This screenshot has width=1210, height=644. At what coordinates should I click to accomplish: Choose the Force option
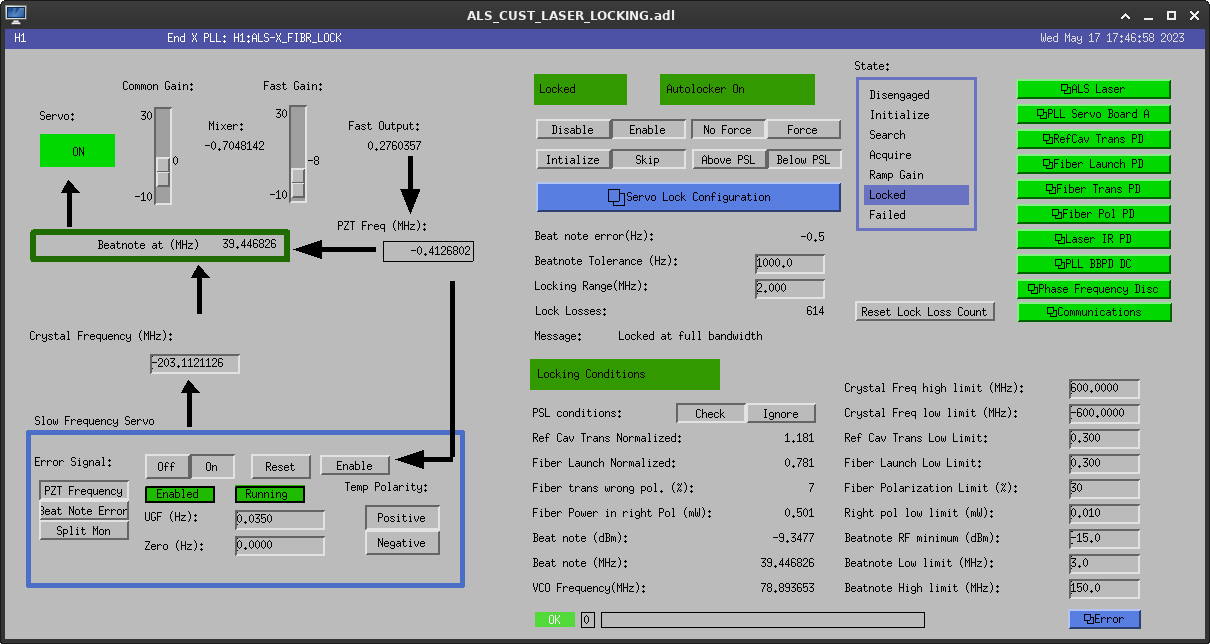(803, 130)
